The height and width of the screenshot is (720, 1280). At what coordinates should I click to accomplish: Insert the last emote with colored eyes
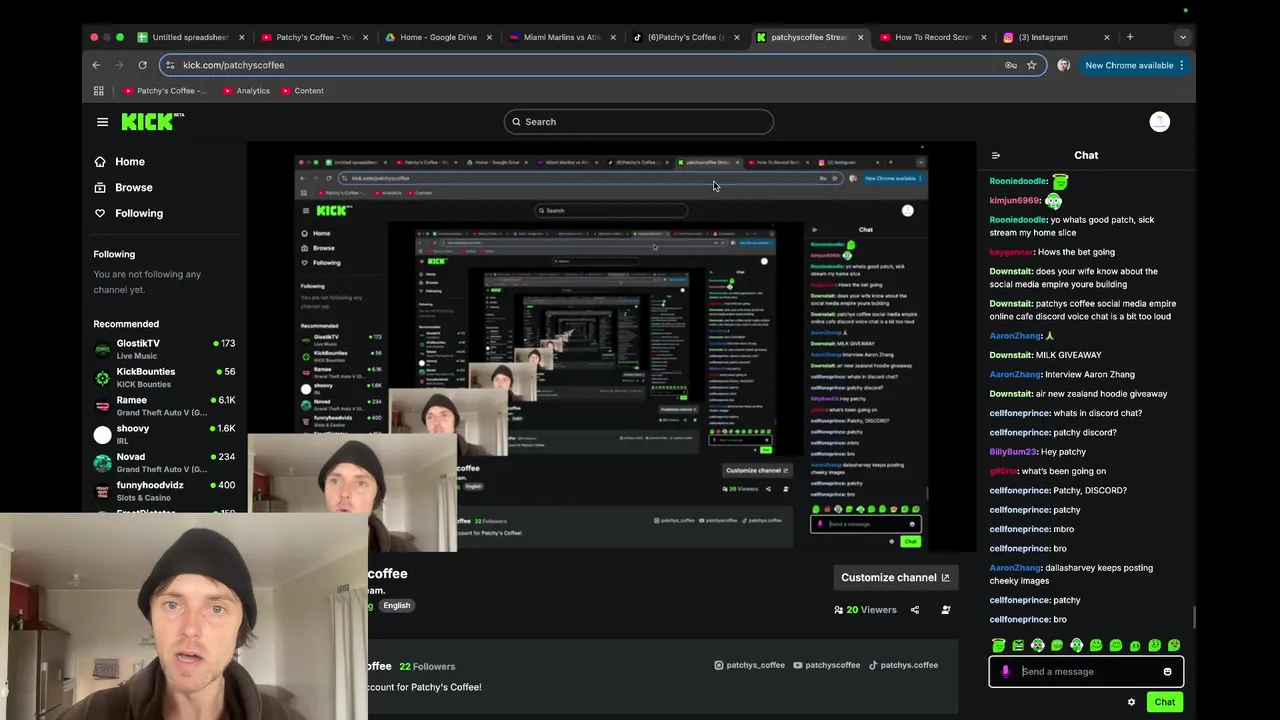1174,646
